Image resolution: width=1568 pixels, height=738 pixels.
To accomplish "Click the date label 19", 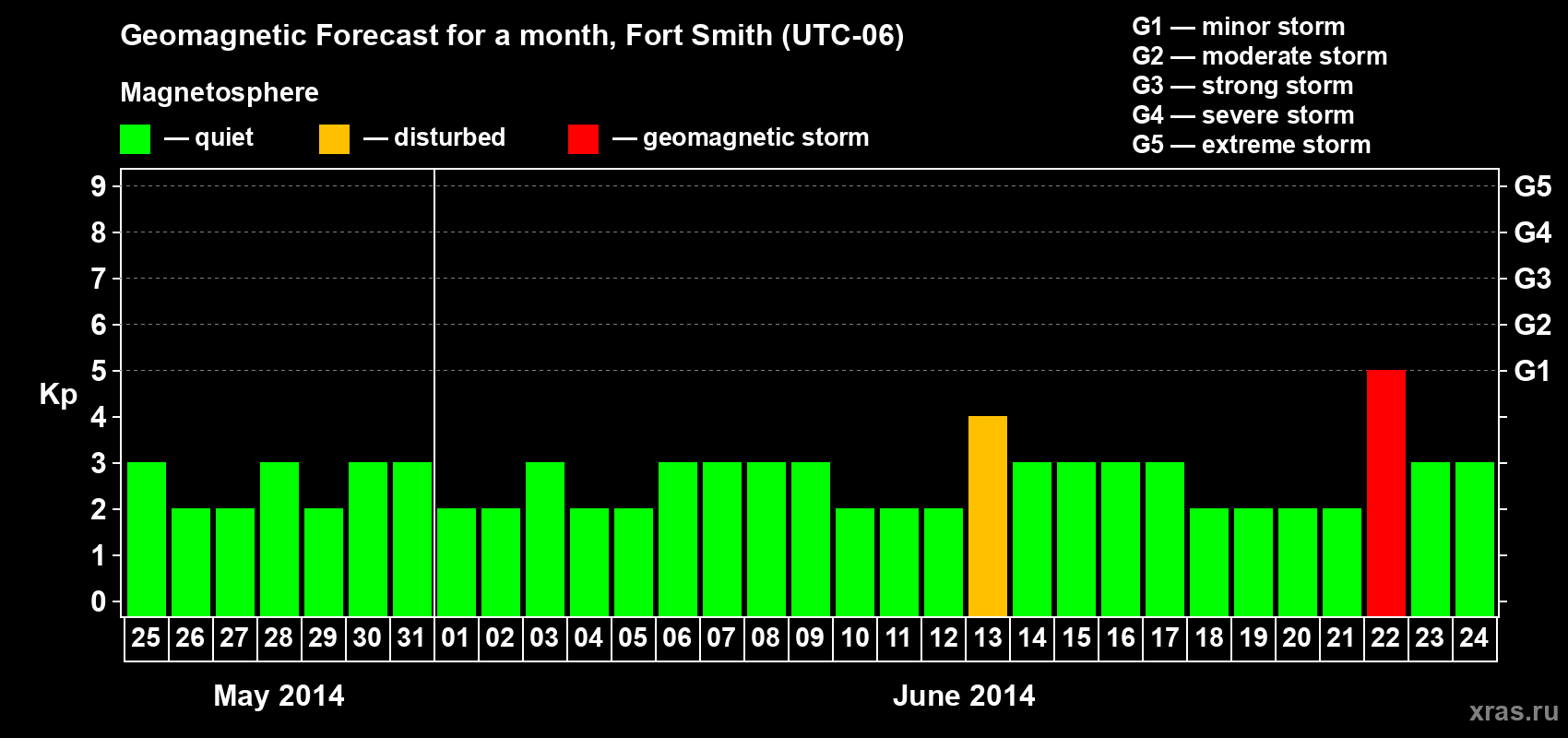I will point(1253,637).
